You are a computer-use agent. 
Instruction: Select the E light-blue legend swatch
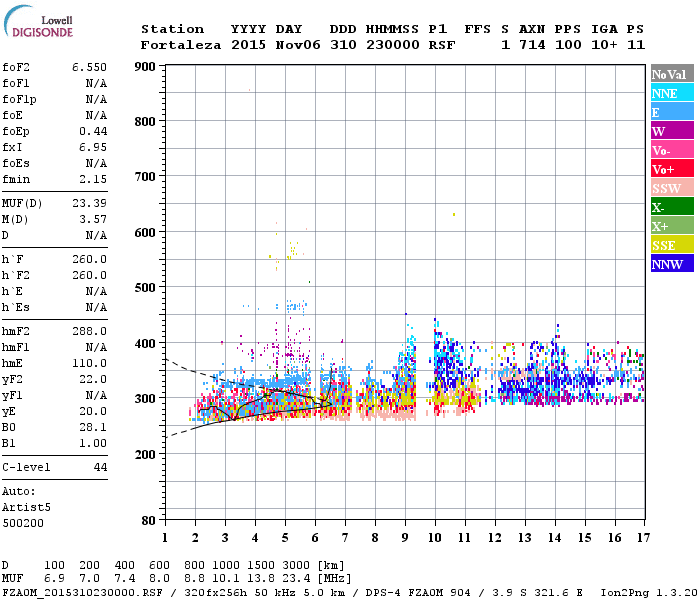[672, 112]
